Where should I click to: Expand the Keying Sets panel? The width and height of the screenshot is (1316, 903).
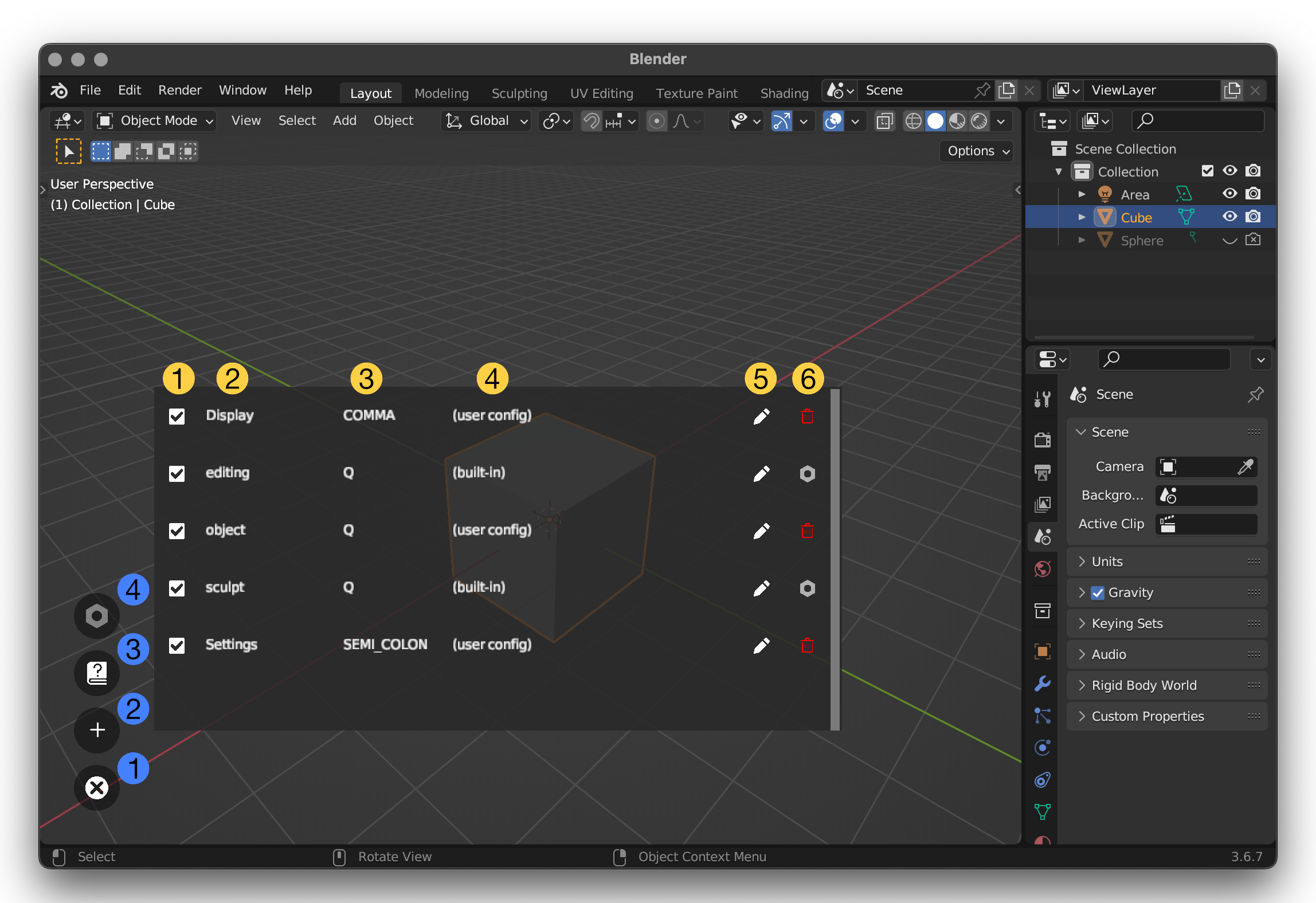[x=1167, y=623]
